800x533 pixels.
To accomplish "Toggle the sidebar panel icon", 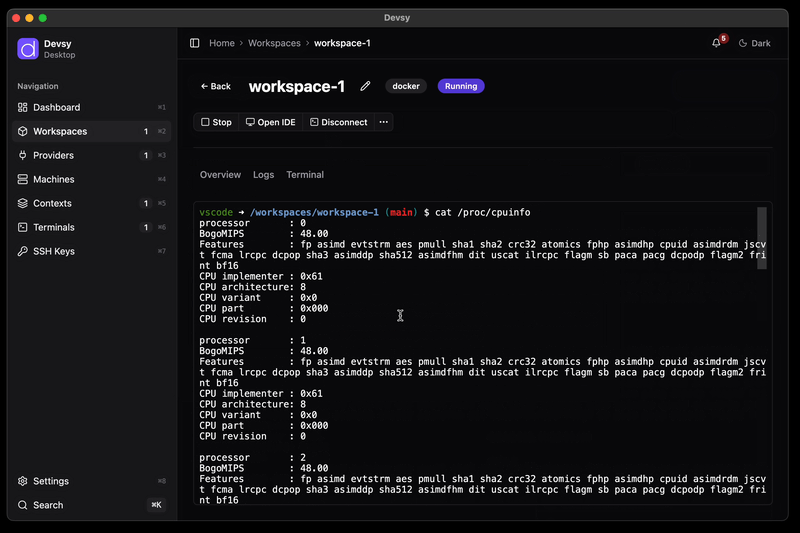I will click(194, 43).
